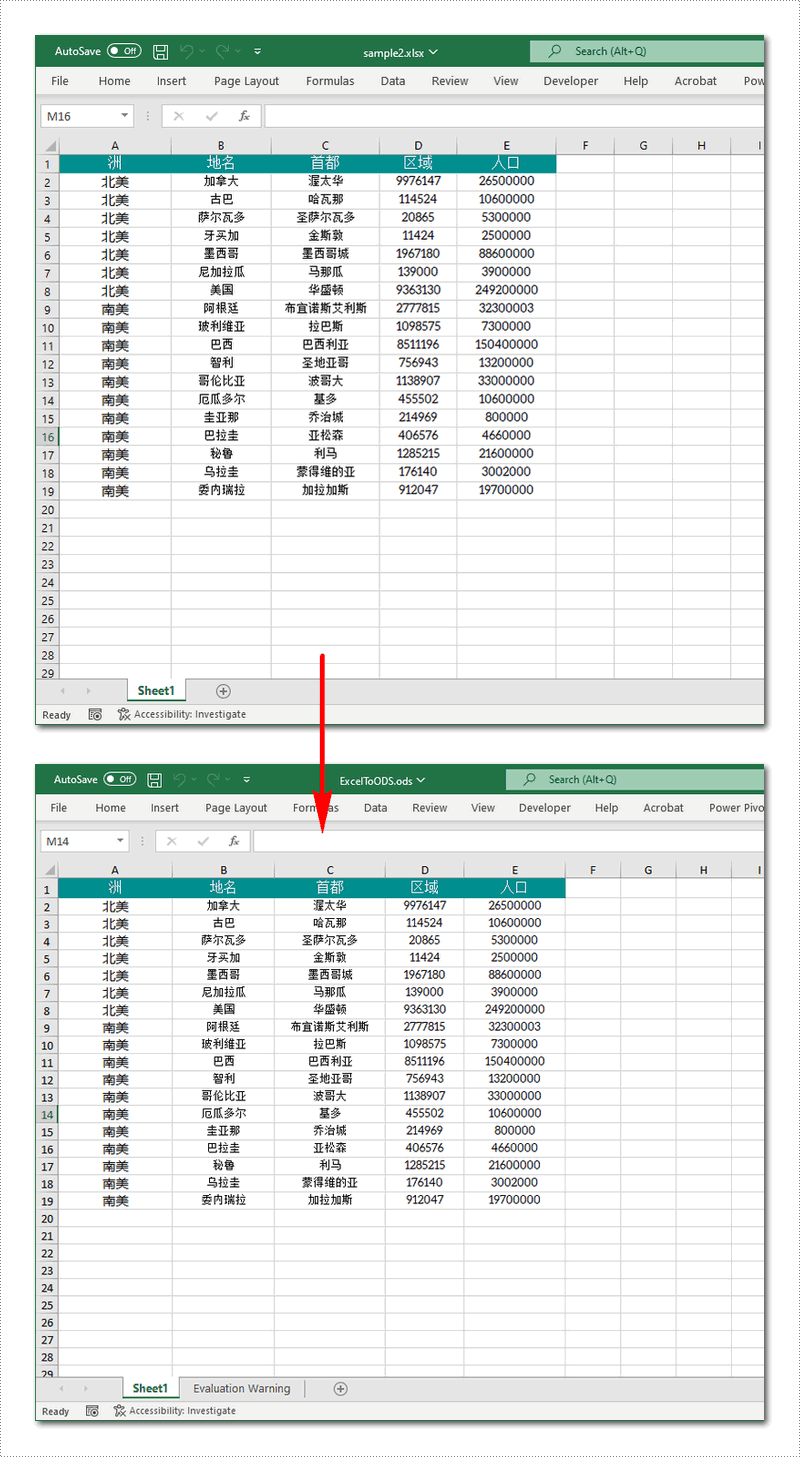Open File tab in sample2.xlsx window

60,81
